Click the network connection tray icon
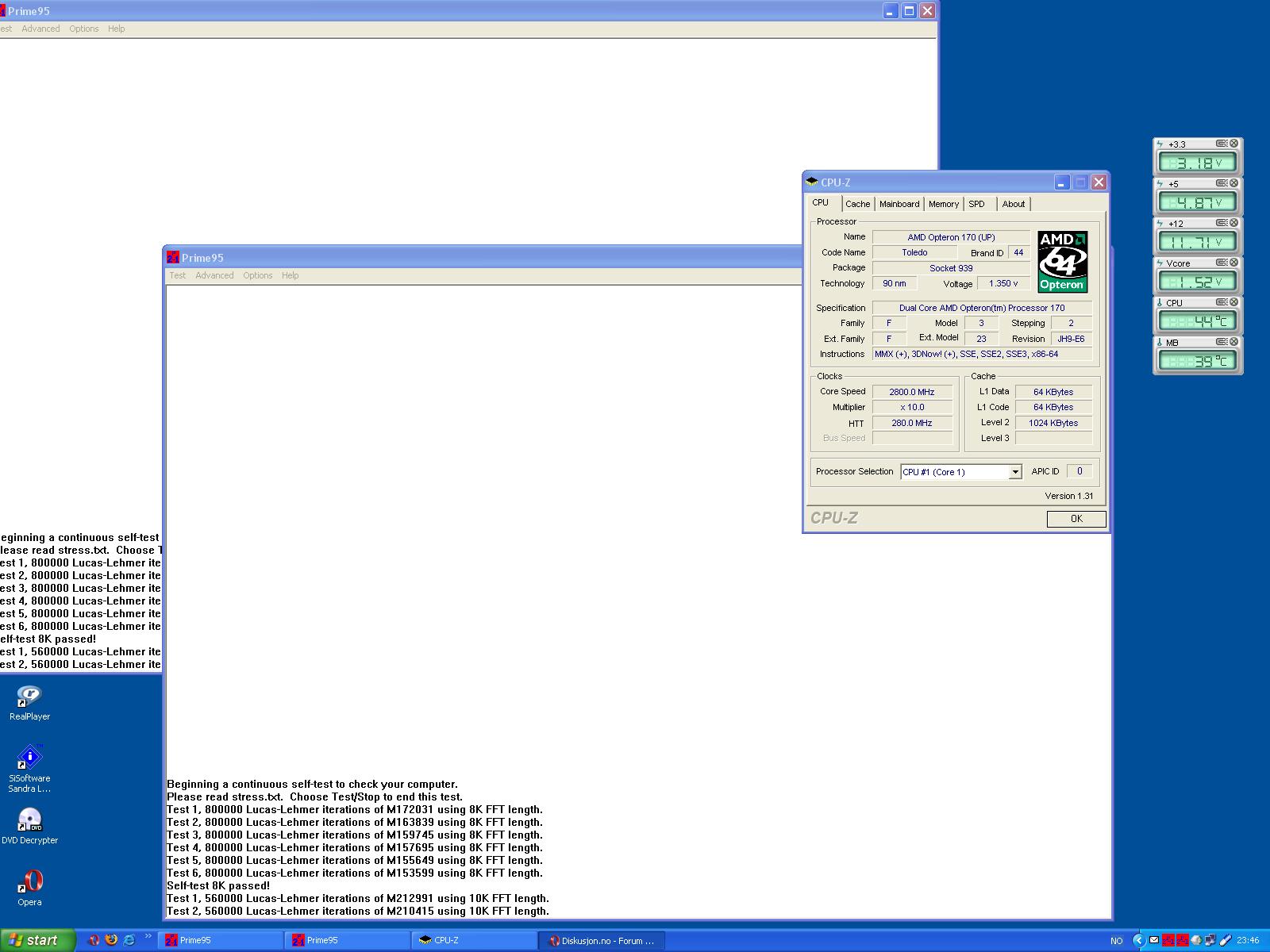Screen dimensions: 1270x952 click(x=1209, y=941)
